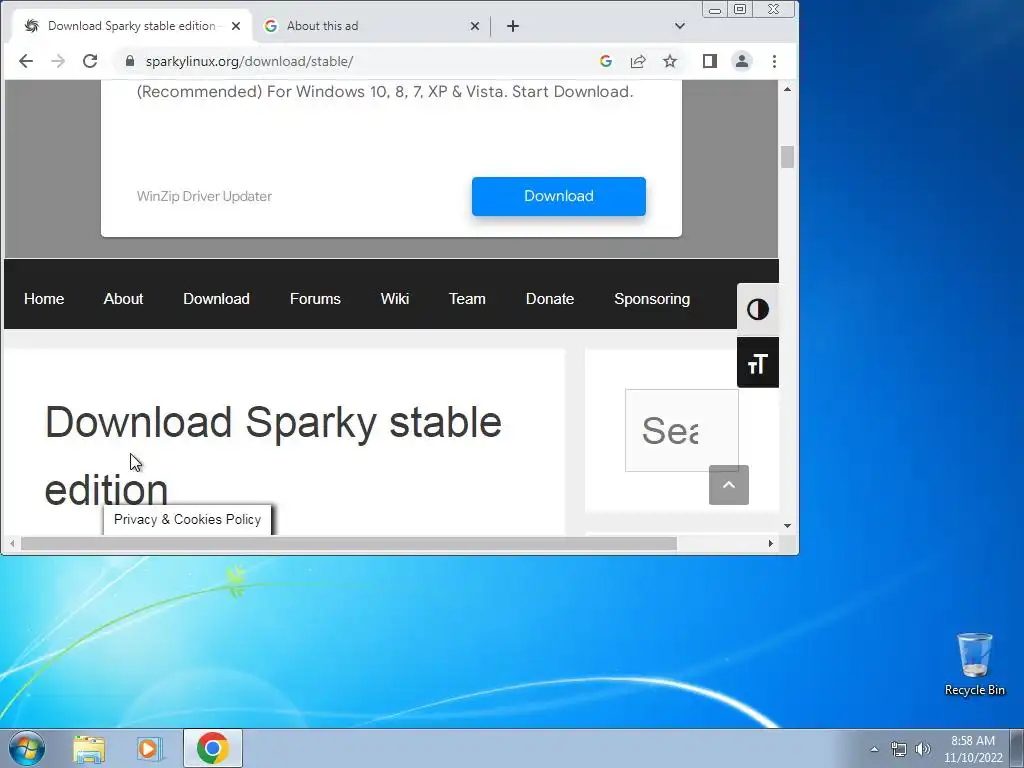Open Chrome three-dot menu
Image resolution: width=1024 pixels, height=768 pixels.
click(775, 61)
